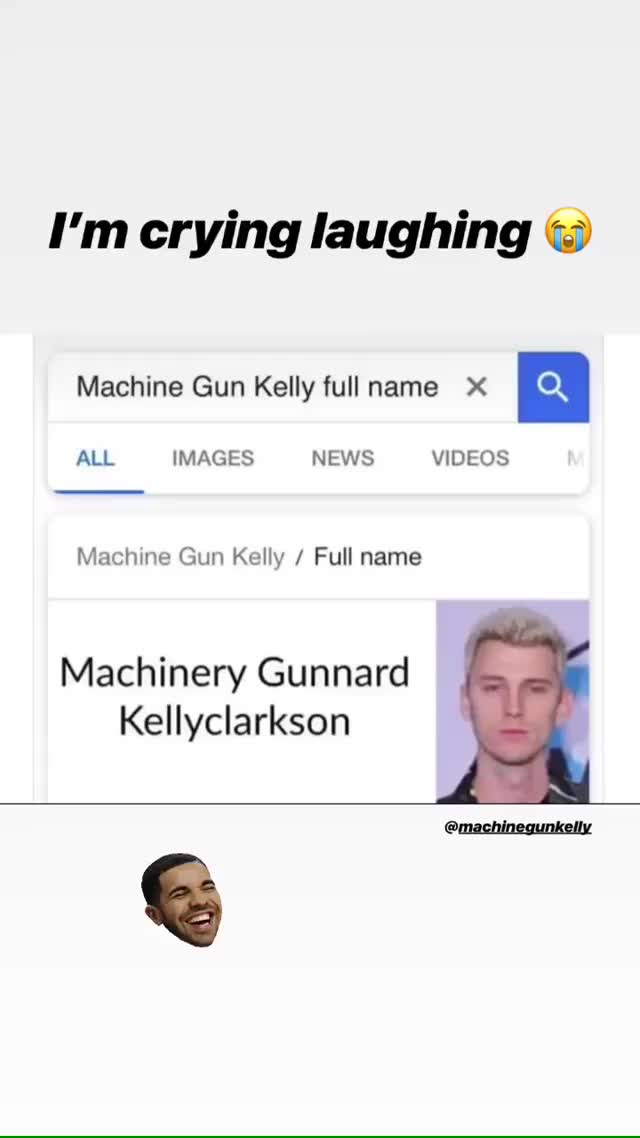Click the blue underline beneath the ALL tab
The image size is (640, 1138).
click(x=98, y=491)
